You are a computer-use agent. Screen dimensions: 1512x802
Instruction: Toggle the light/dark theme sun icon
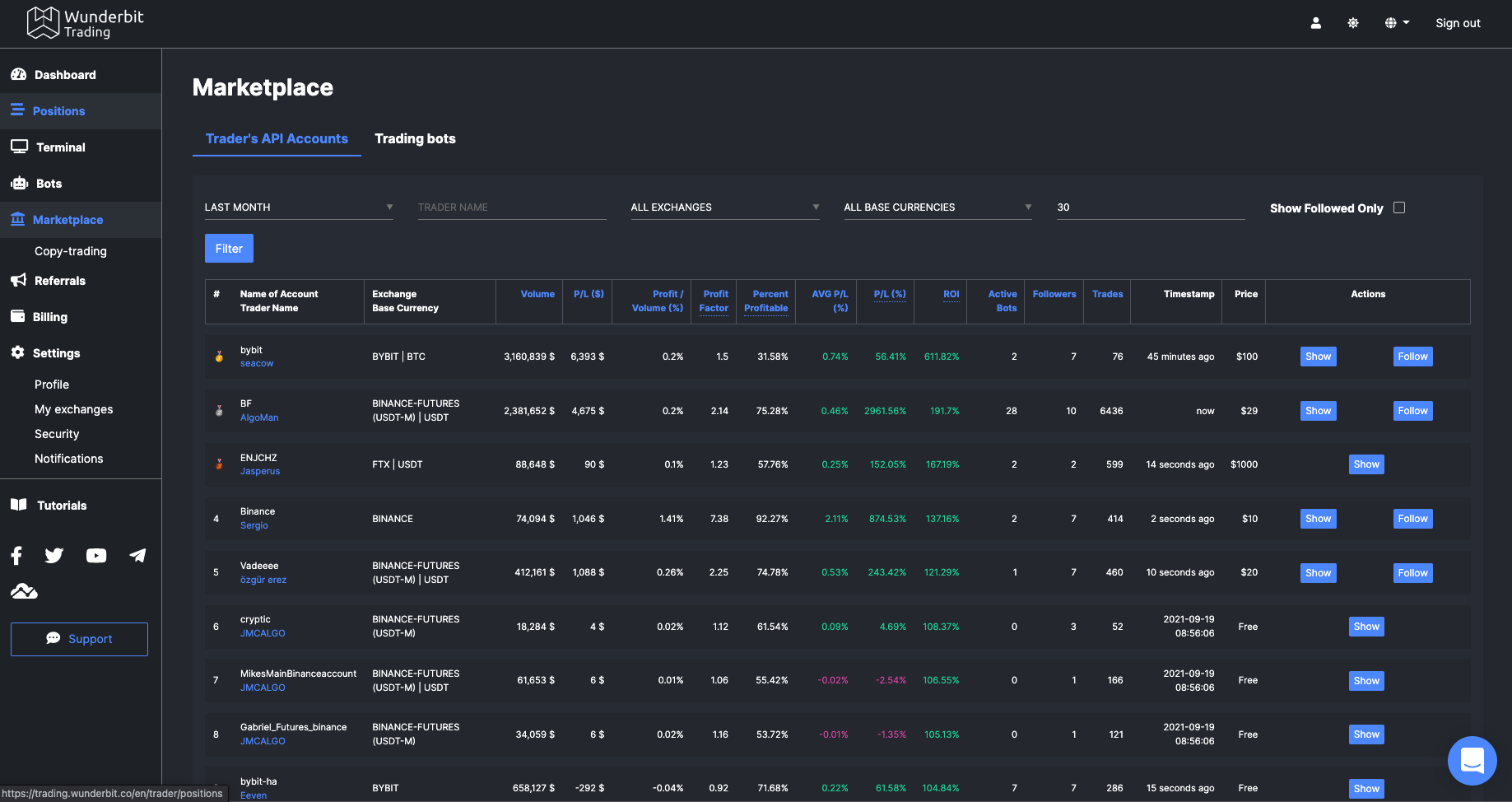tap(1352, 23)
